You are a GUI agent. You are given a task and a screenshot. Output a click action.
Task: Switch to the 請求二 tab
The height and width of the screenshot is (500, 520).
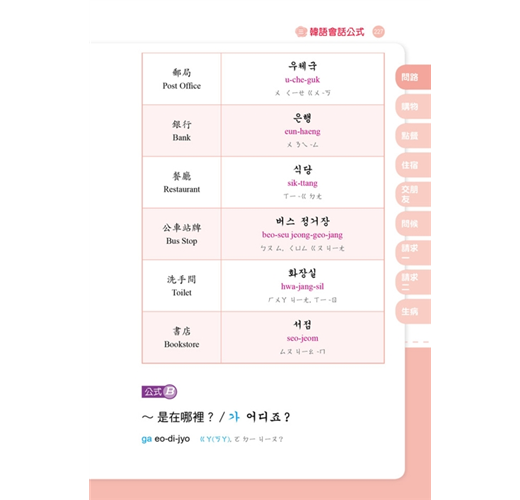pyautogui.click(x=413, y=282)
